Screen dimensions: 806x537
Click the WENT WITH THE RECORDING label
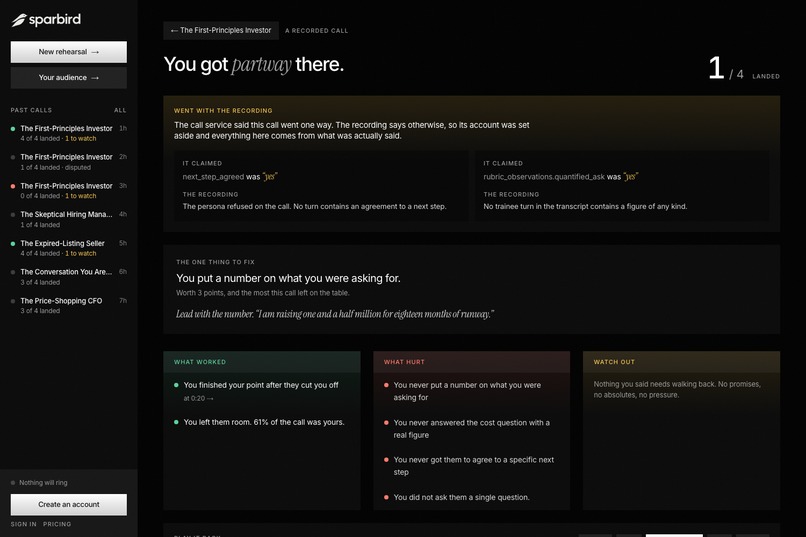pyautogui.click(x=223, y=110)
